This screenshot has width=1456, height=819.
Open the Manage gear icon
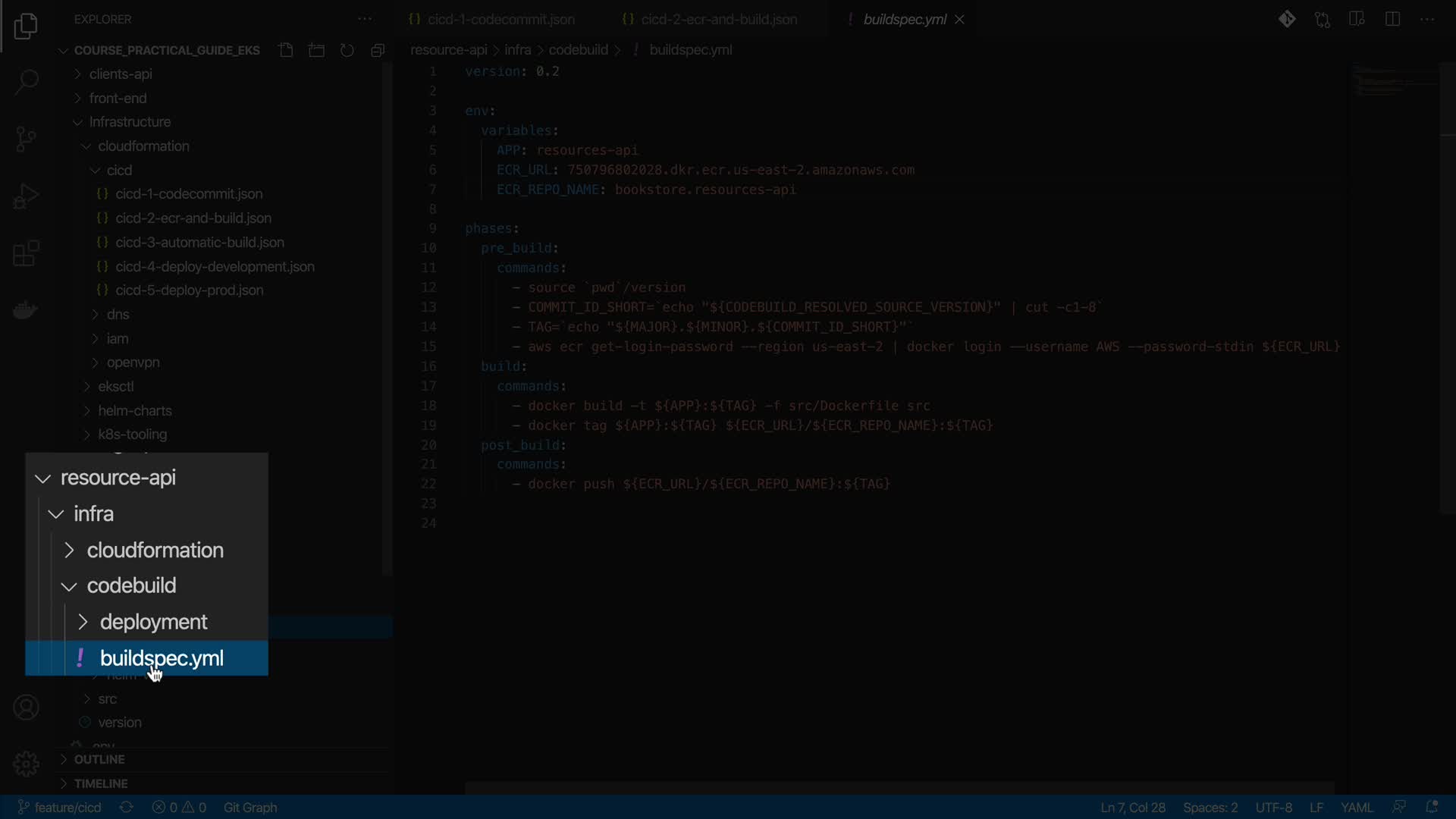click(26, 764)
